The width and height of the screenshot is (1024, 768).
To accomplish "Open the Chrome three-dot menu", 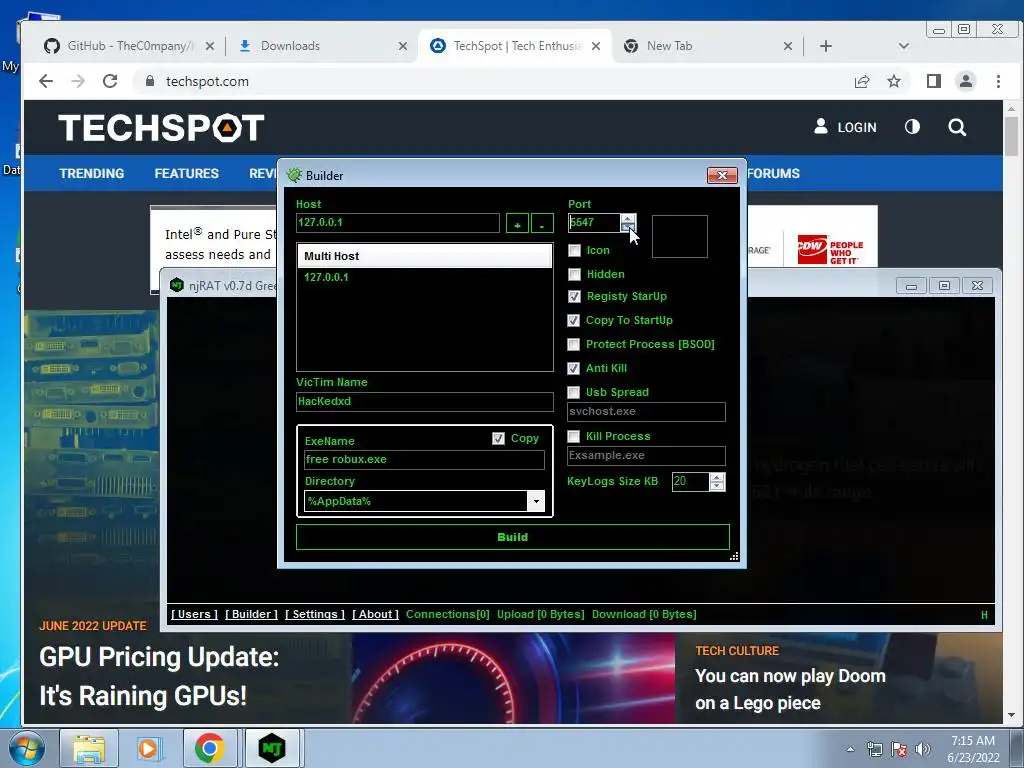I will [998, 81].
